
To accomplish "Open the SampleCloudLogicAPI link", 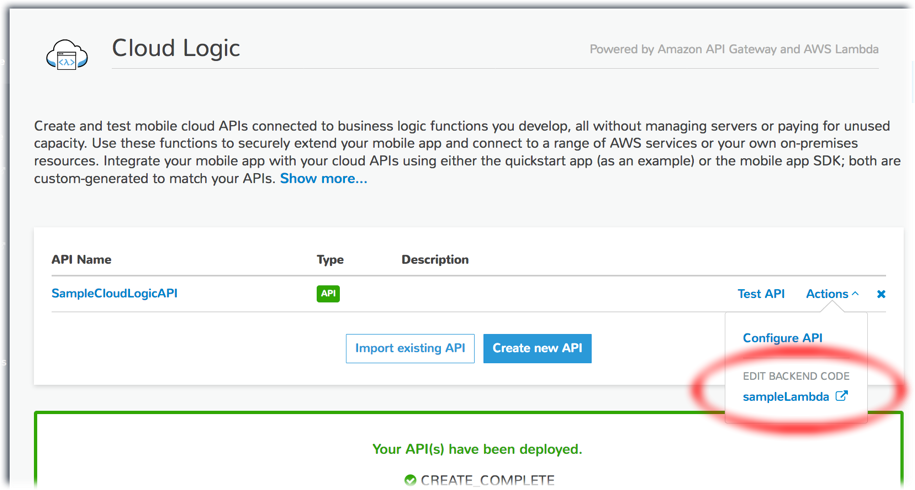I will coord(114,293).
